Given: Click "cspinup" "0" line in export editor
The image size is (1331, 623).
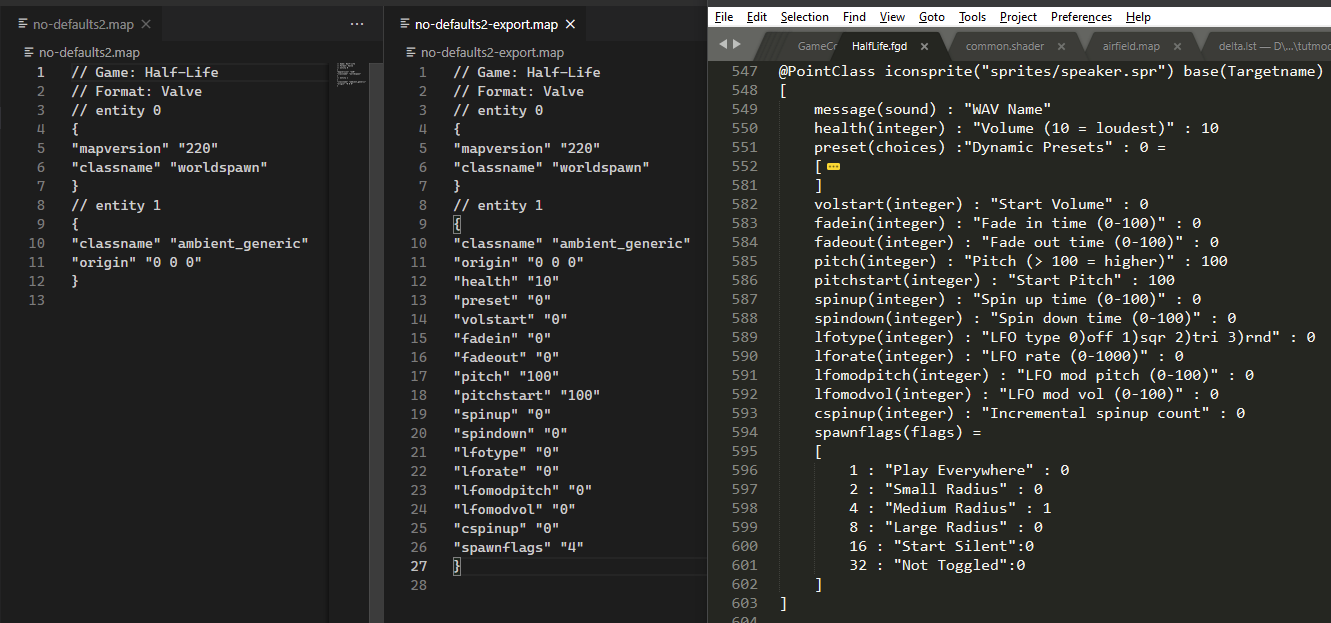Looking at the screenshot, I should click(506, 528).
